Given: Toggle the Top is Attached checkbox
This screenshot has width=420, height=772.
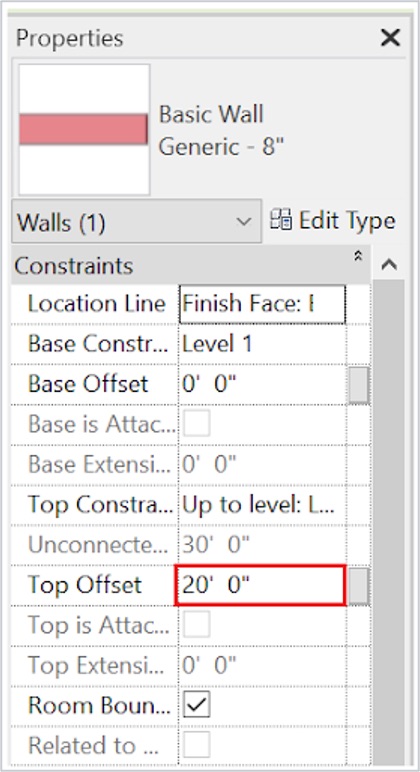Looking at the screenshot, I should tap(196, 625).
